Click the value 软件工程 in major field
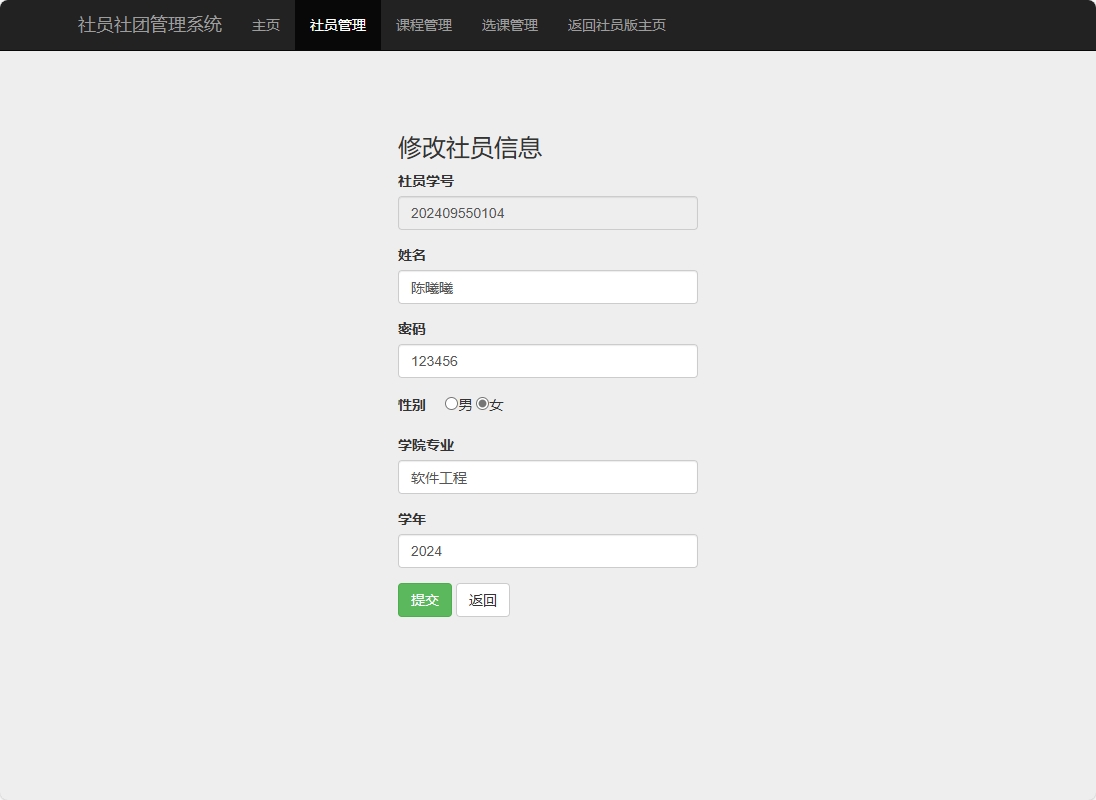This screenshot has width=1096, height=800. pyautogui.click(x=438, y=477)
